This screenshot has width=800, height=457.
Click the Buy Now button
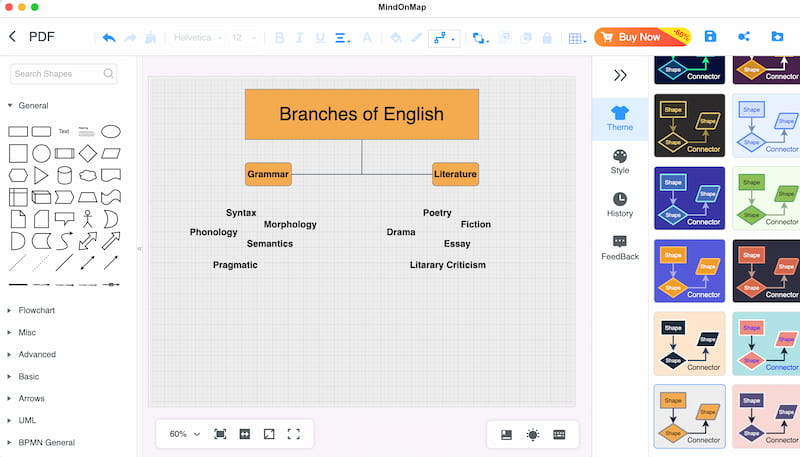coord(642,37)
